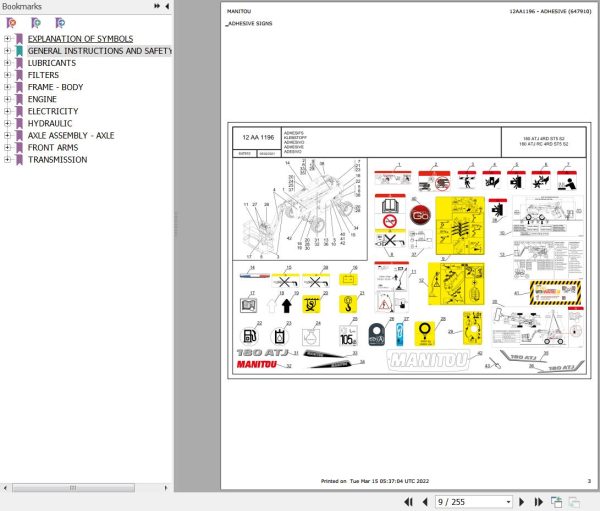This screenshot has height=511, width=600.
Task: Click the Bookmarks panel title
Action: (x=22, y=6)
